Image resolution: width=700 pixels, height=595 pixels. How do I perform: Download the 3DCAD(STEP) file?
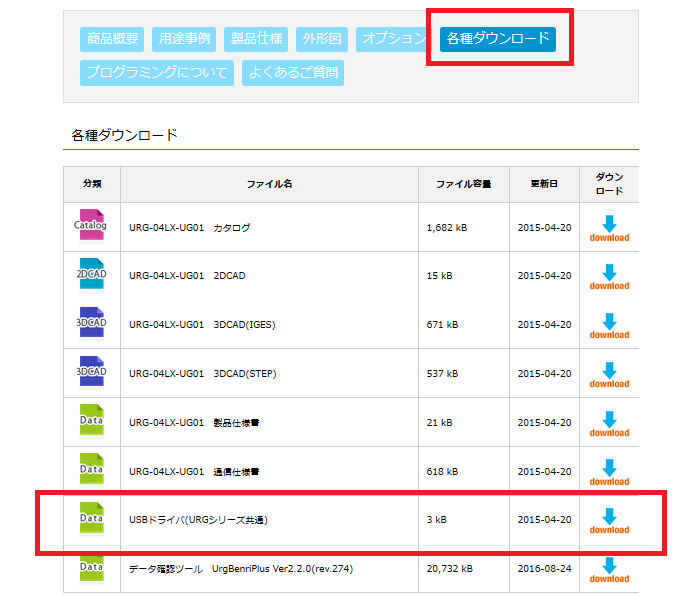click(x=609, y=375)
